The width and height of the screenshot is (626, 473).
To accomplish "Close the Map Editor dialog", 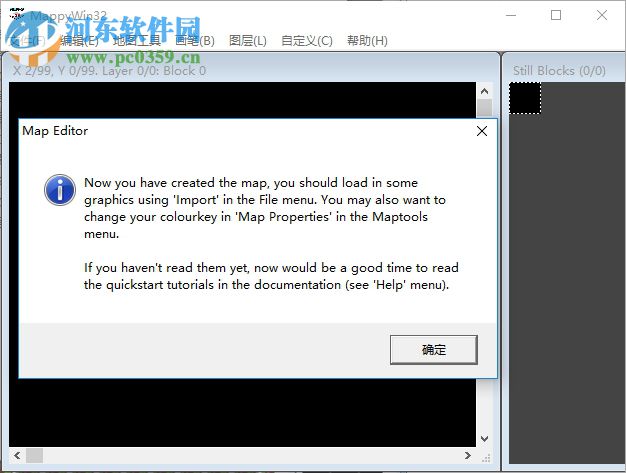I will 482,131.
